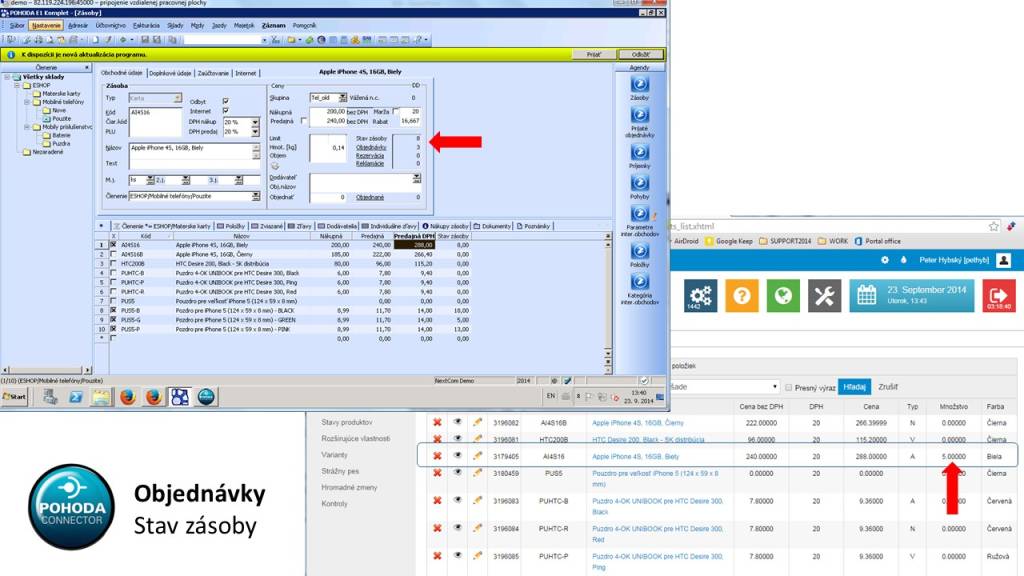Screen dimensions: 1024x576
Task: Toggle the X checkbox for row PUS5-B
Action: (113, 311)
